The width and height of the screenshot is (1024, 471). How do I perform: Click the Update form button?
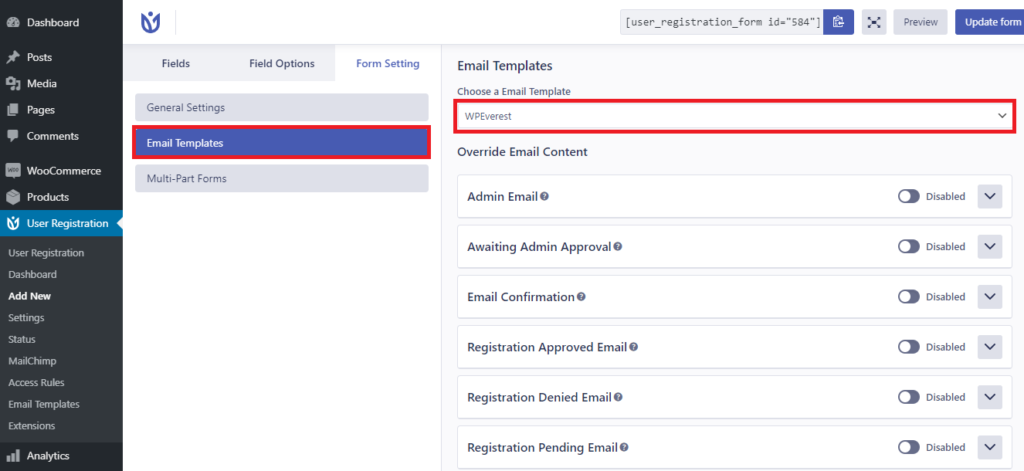click(989, 22)
